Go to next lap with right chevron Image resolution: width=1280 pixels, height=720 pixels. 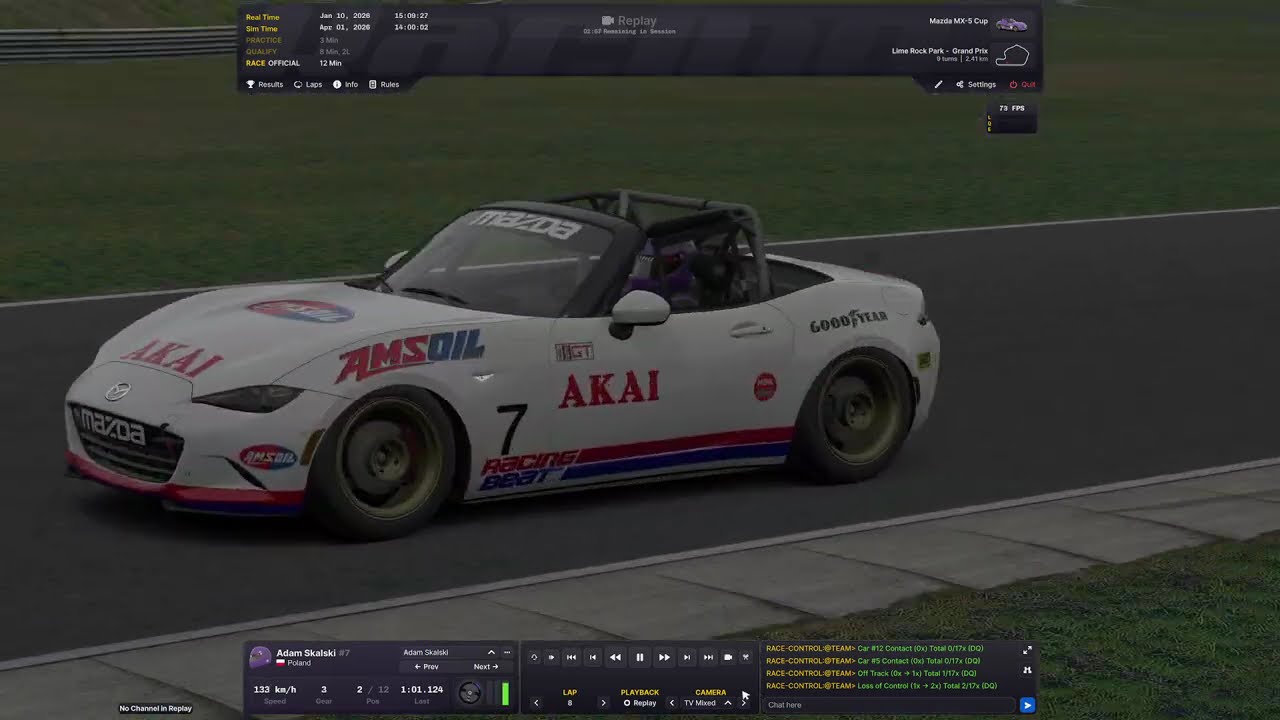603,703
